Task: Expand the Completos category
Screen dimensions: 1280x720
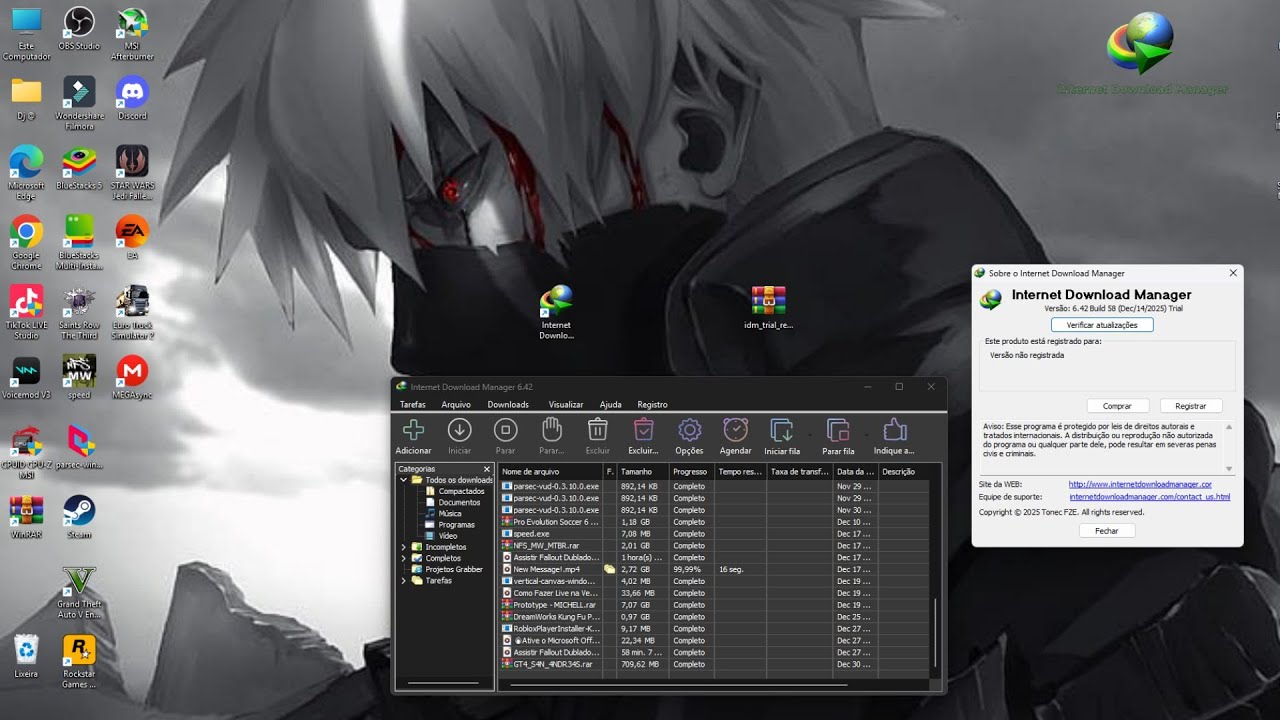Action: [x=404, y=558]
